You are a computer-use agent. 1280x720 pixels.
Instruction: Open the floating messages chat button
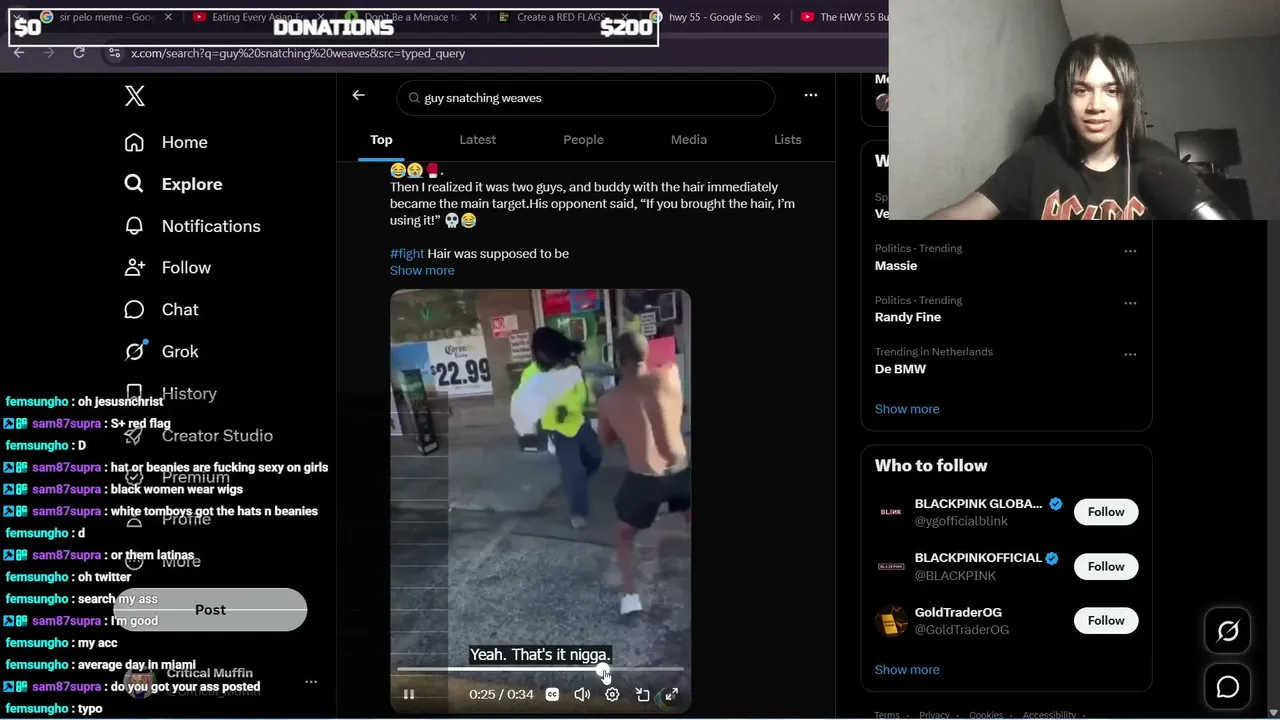pos(1228,687)
